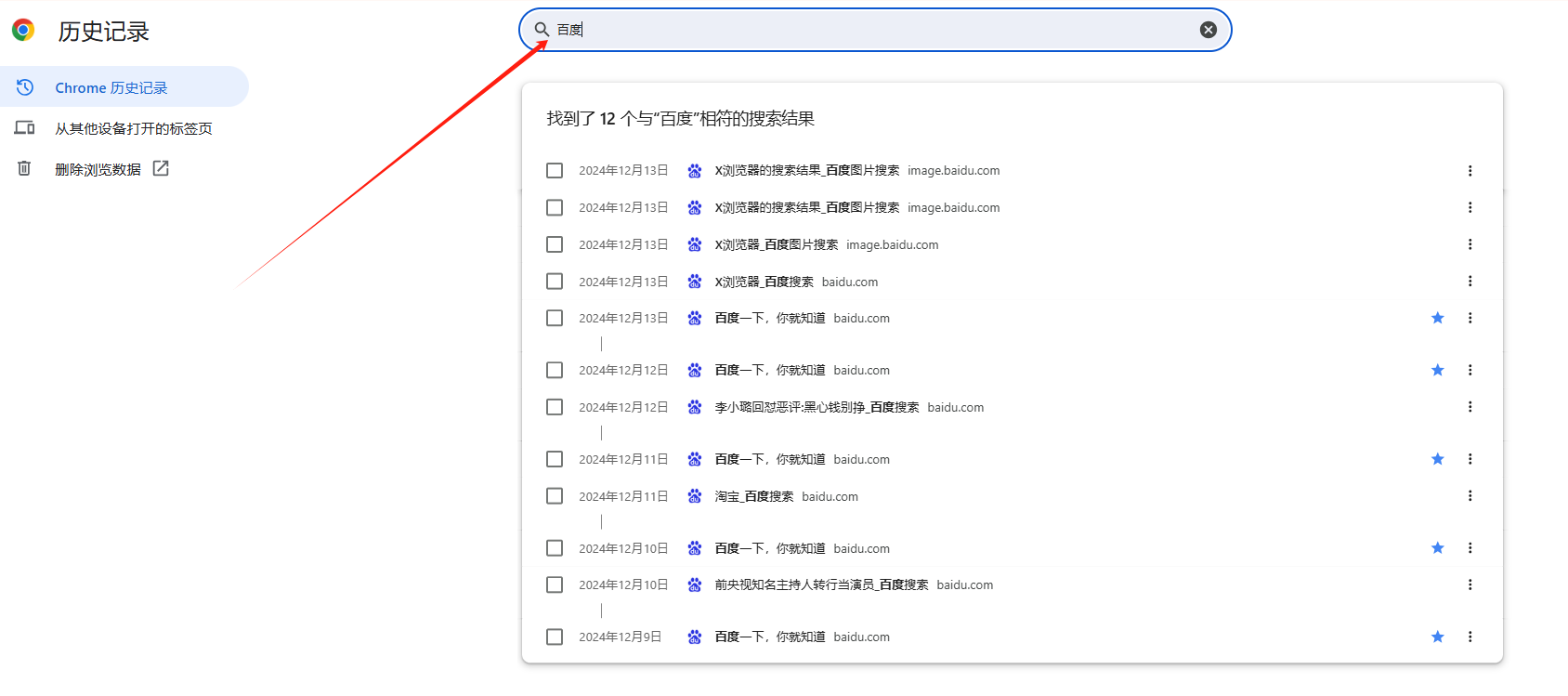Click the devices icon beside 从其他设备打开的标签页
This screenshot has height=696, width=1568.
click(24, 128)
